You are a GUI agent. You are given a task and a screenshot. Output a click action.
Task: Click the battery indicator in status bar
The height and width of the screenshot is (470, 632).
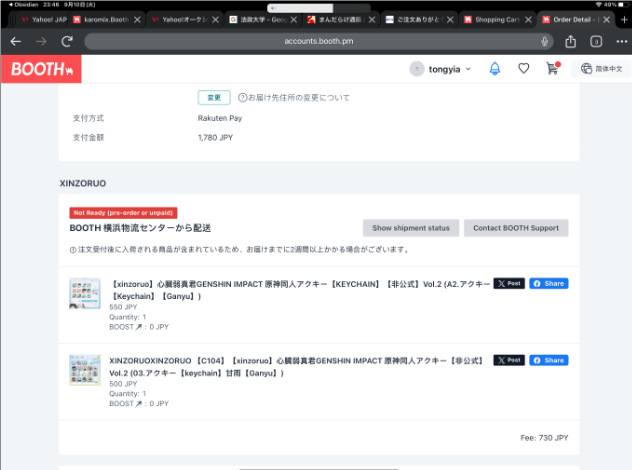coord(624,4)
